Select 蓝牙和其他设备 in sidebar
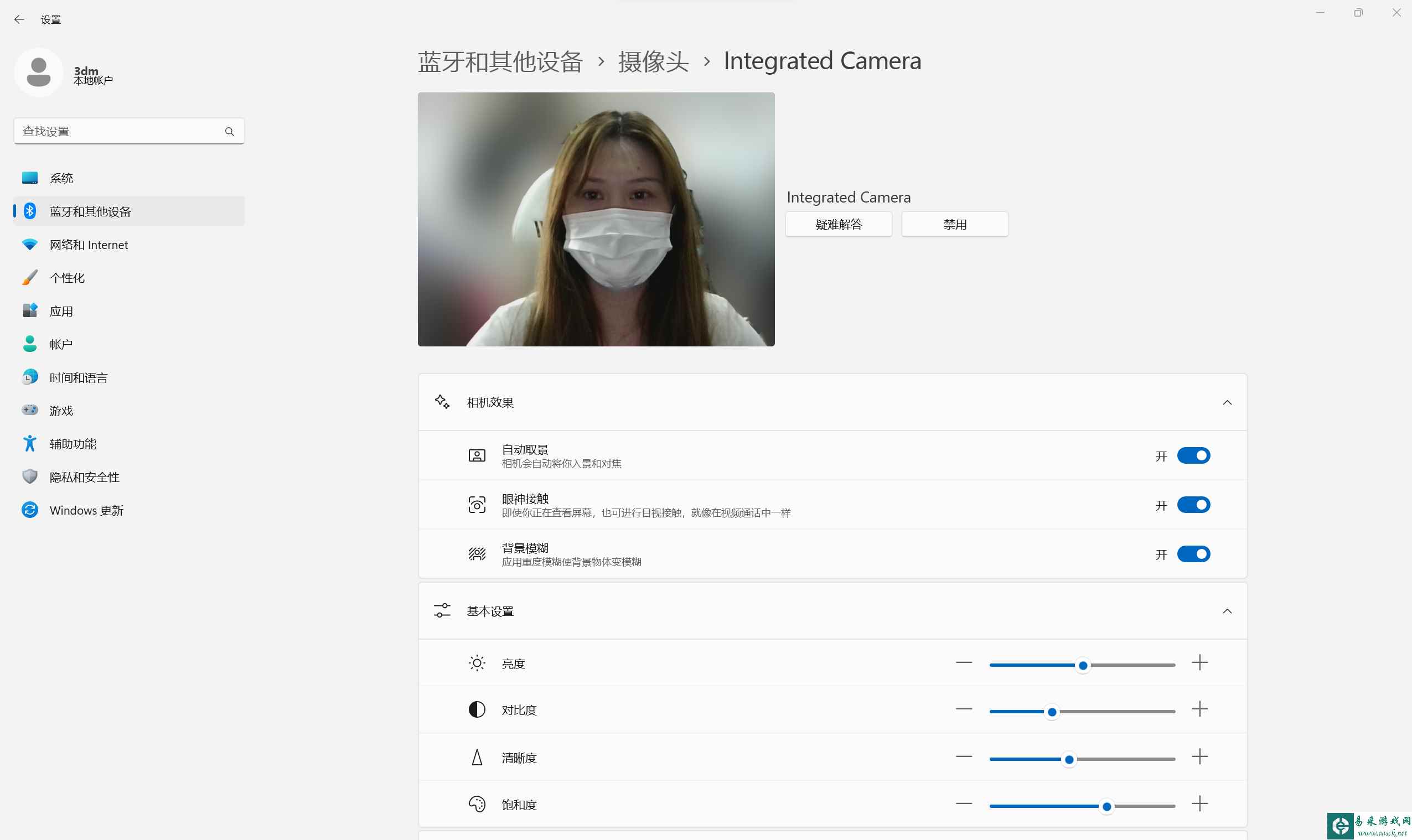The height and width of the screenshot is (840, 1412). (129, 211)
